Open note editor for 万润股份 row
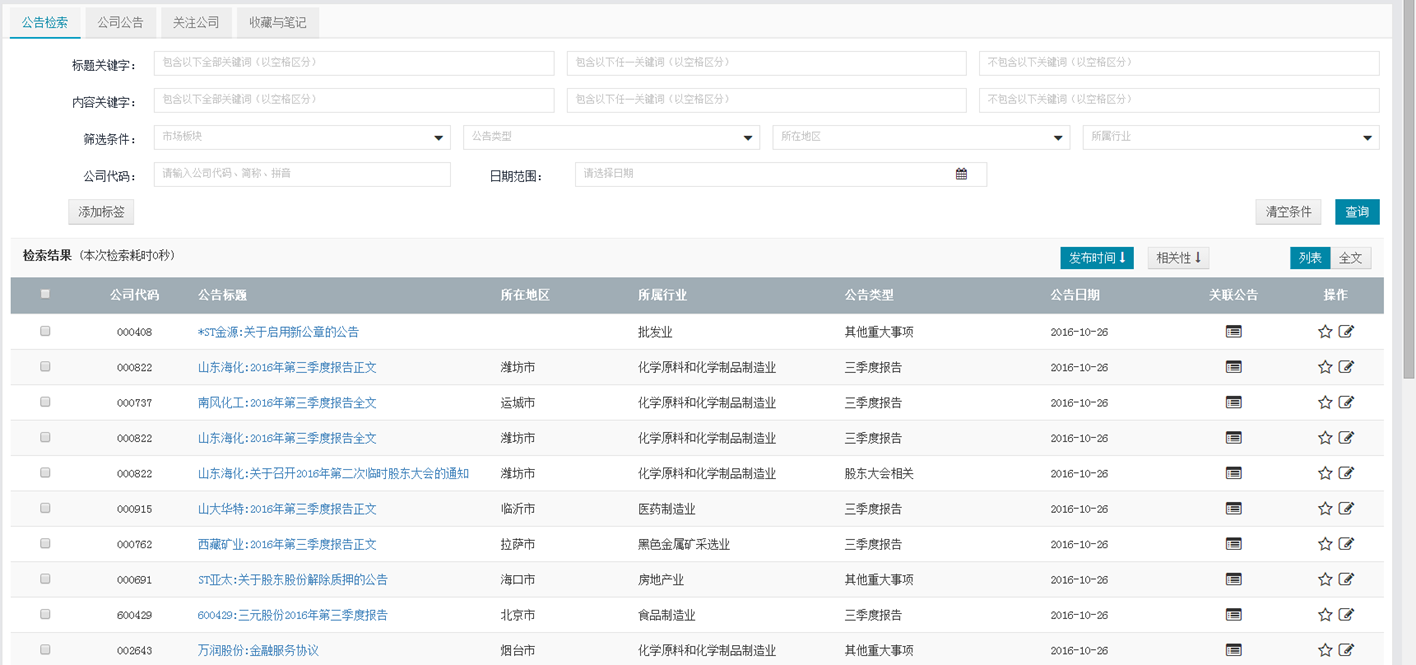Screen dimensions: 1416x665 [1346, 650]
